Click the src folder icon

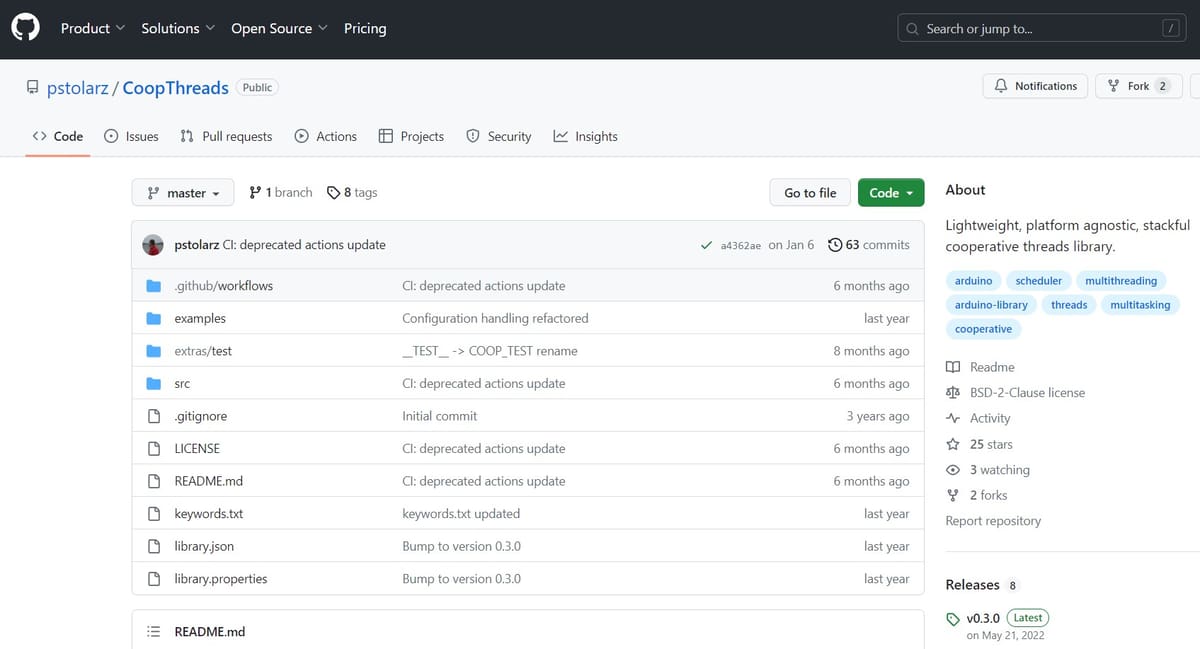[x=154, y=384]
